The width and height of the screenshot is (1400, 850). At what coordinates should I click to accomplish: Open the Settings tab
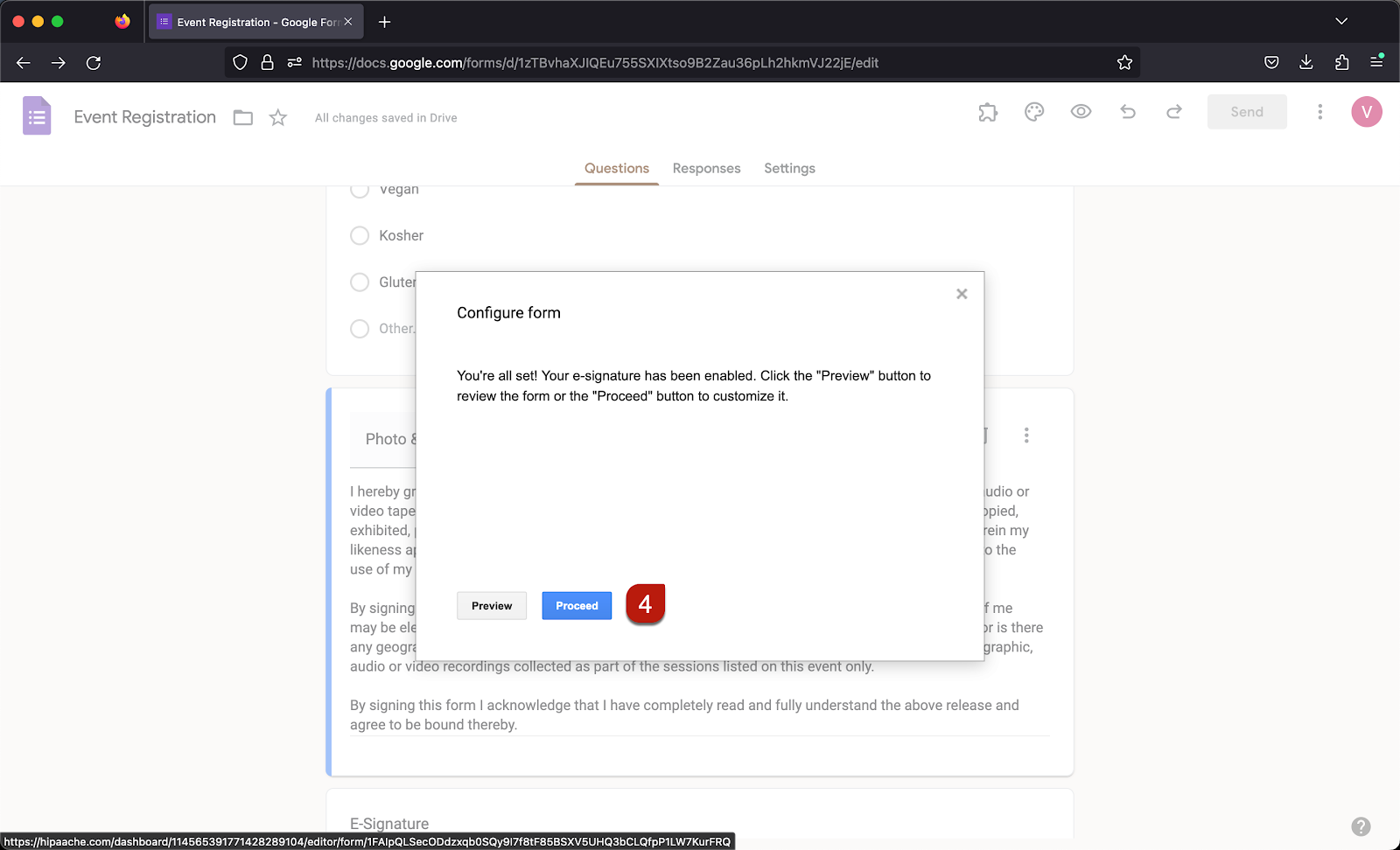(788, 168)
